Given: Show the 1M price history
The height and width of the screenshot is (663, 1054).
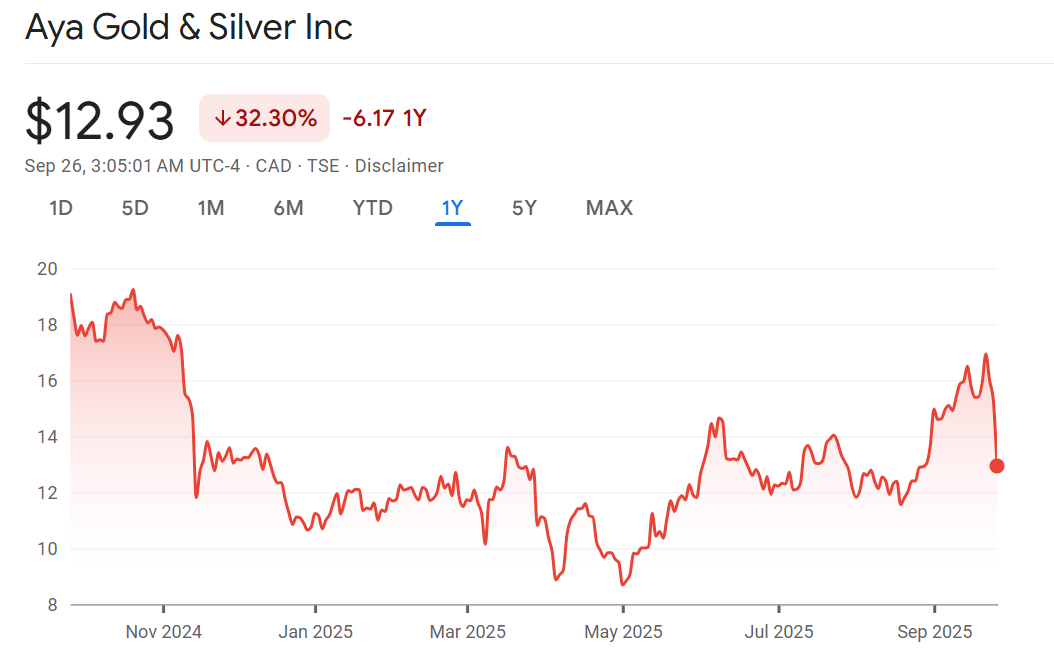Looking at the screenshot, I should tap(210, 208).
